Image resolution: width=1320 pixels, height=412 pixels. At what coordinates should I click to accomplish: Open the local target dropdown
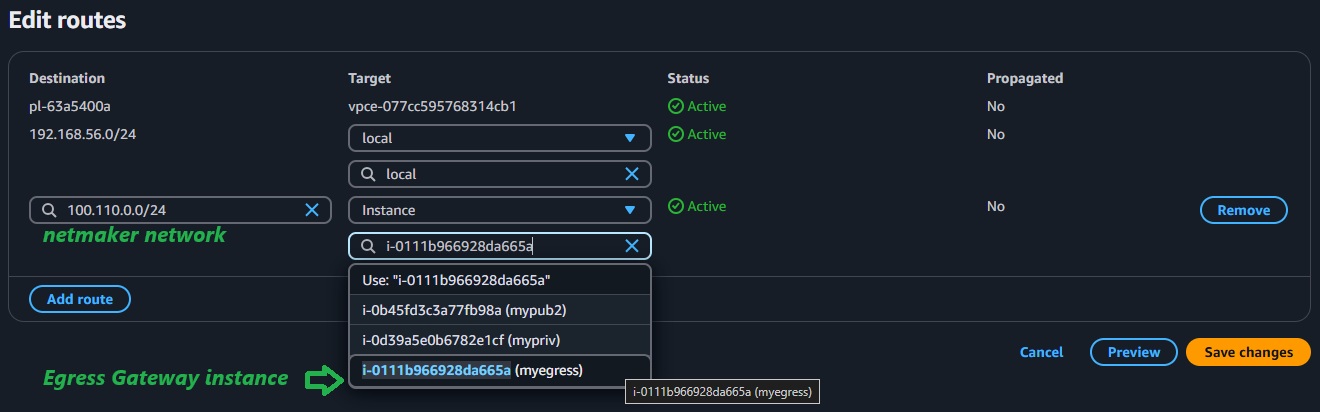tap(499, 138)
